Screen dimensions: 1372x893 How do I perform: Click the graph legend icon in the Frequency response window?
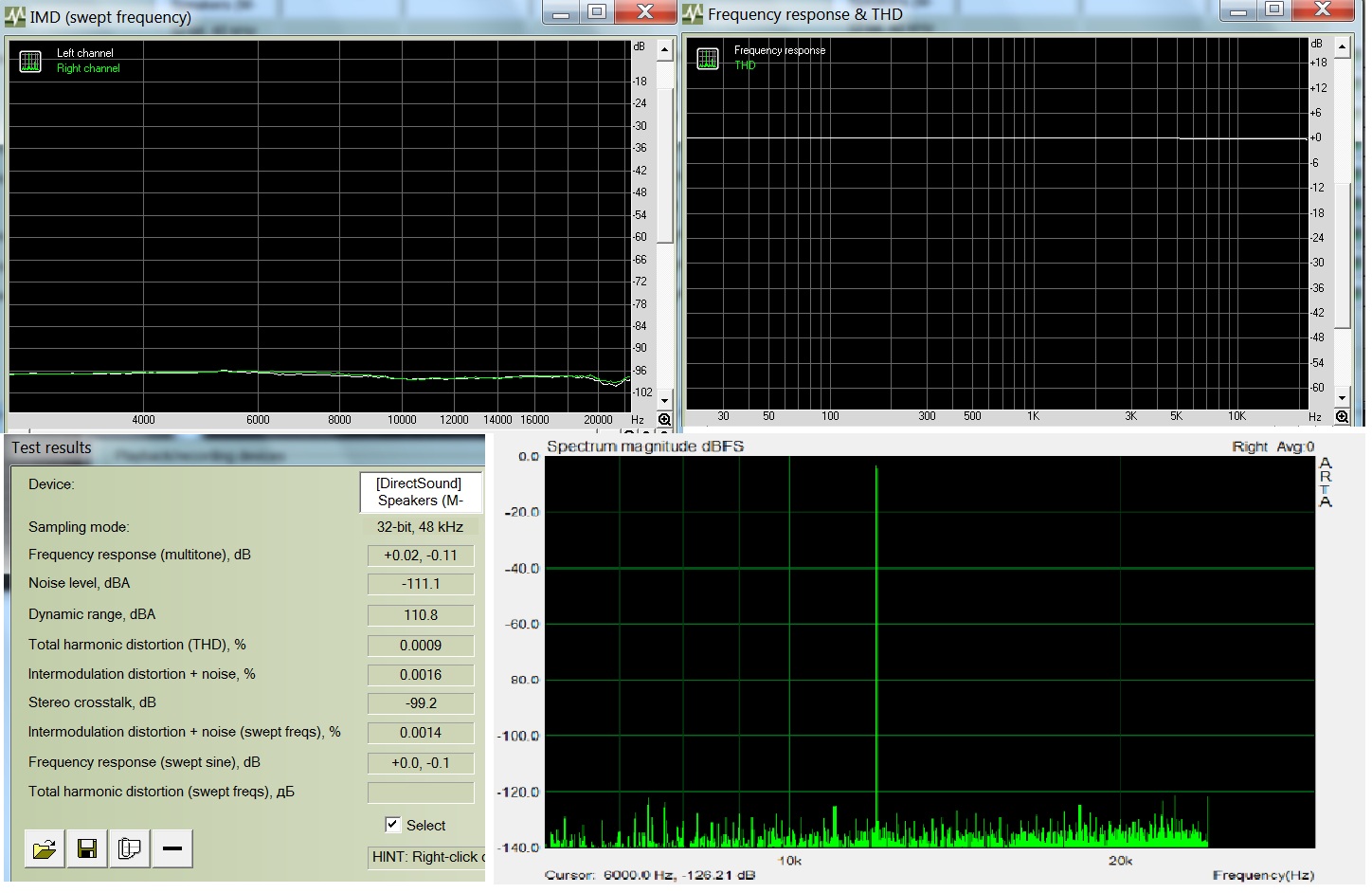(708, 59)
